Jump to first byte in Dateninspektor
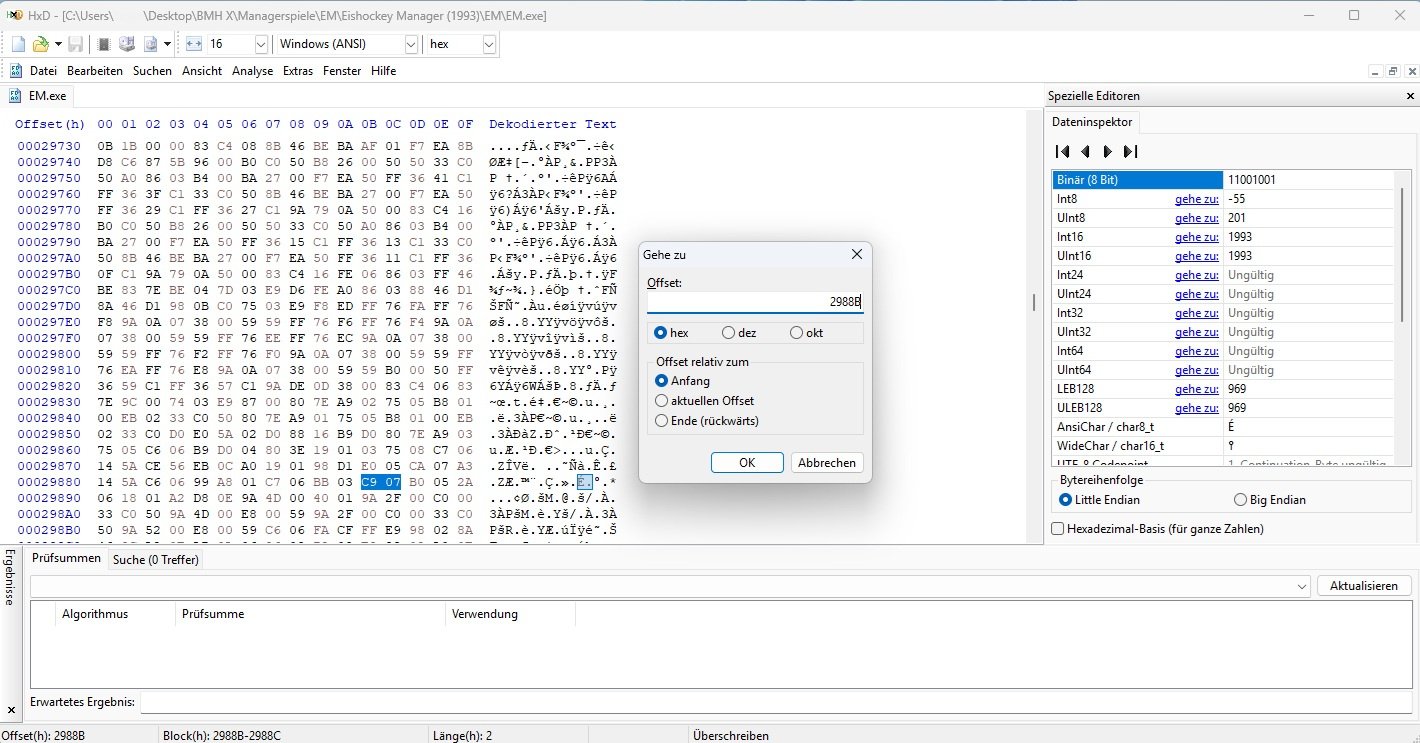The height and width of the screenshot is (743, 1420). [x=1063, y=152]
